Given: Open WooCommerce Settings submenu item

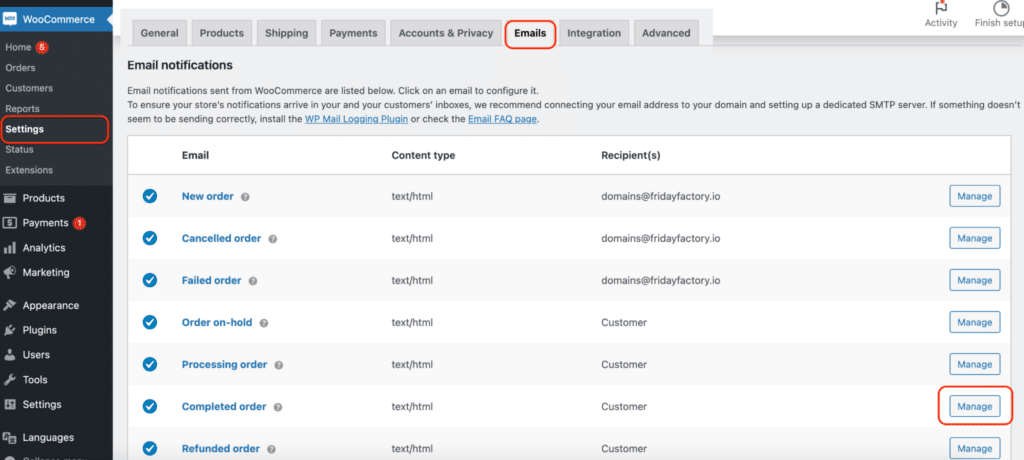Looking at the screenshot, I should click(x=25, y=129).
